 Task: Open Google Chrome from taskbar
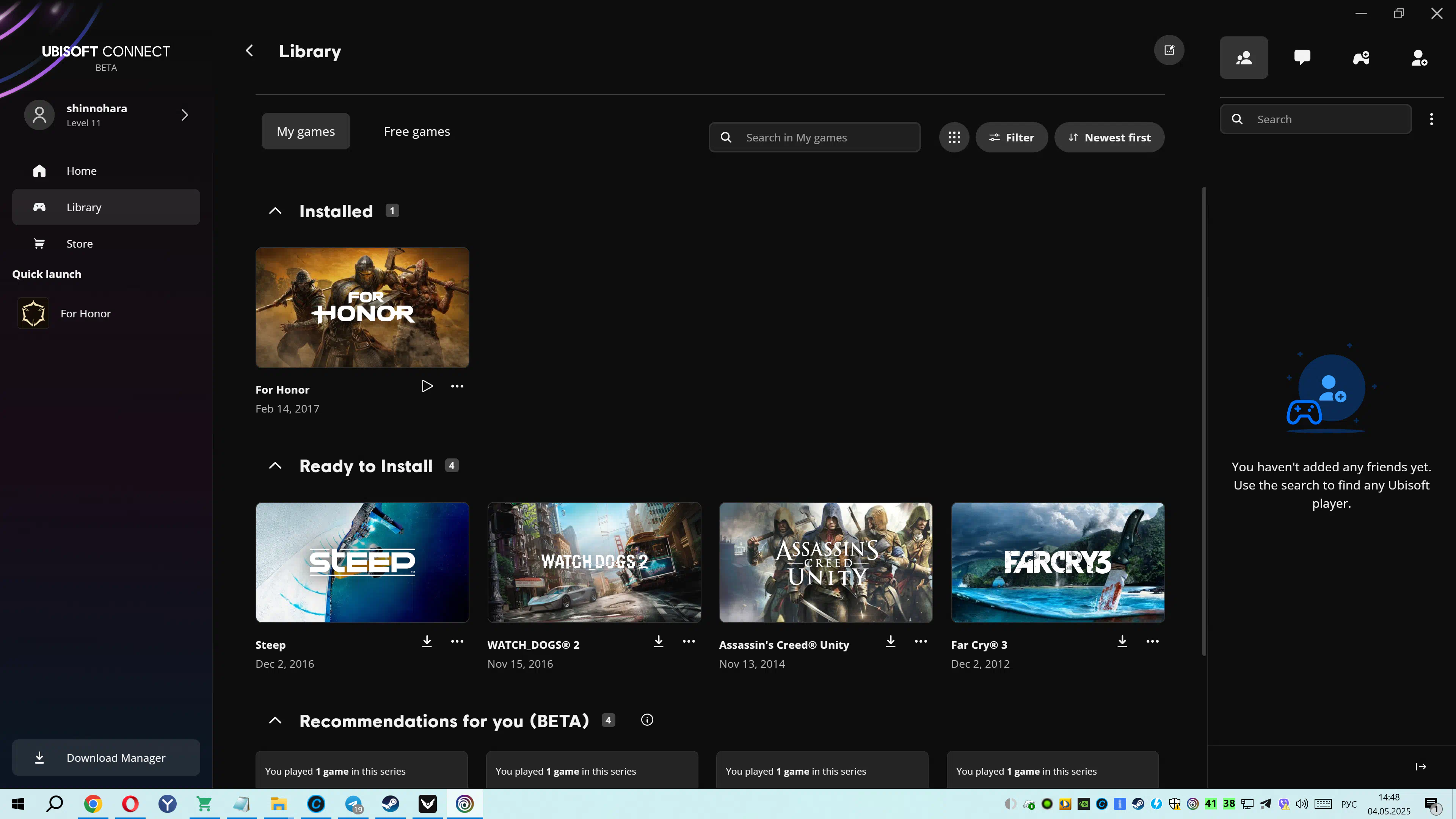click(x=93, y=803)
